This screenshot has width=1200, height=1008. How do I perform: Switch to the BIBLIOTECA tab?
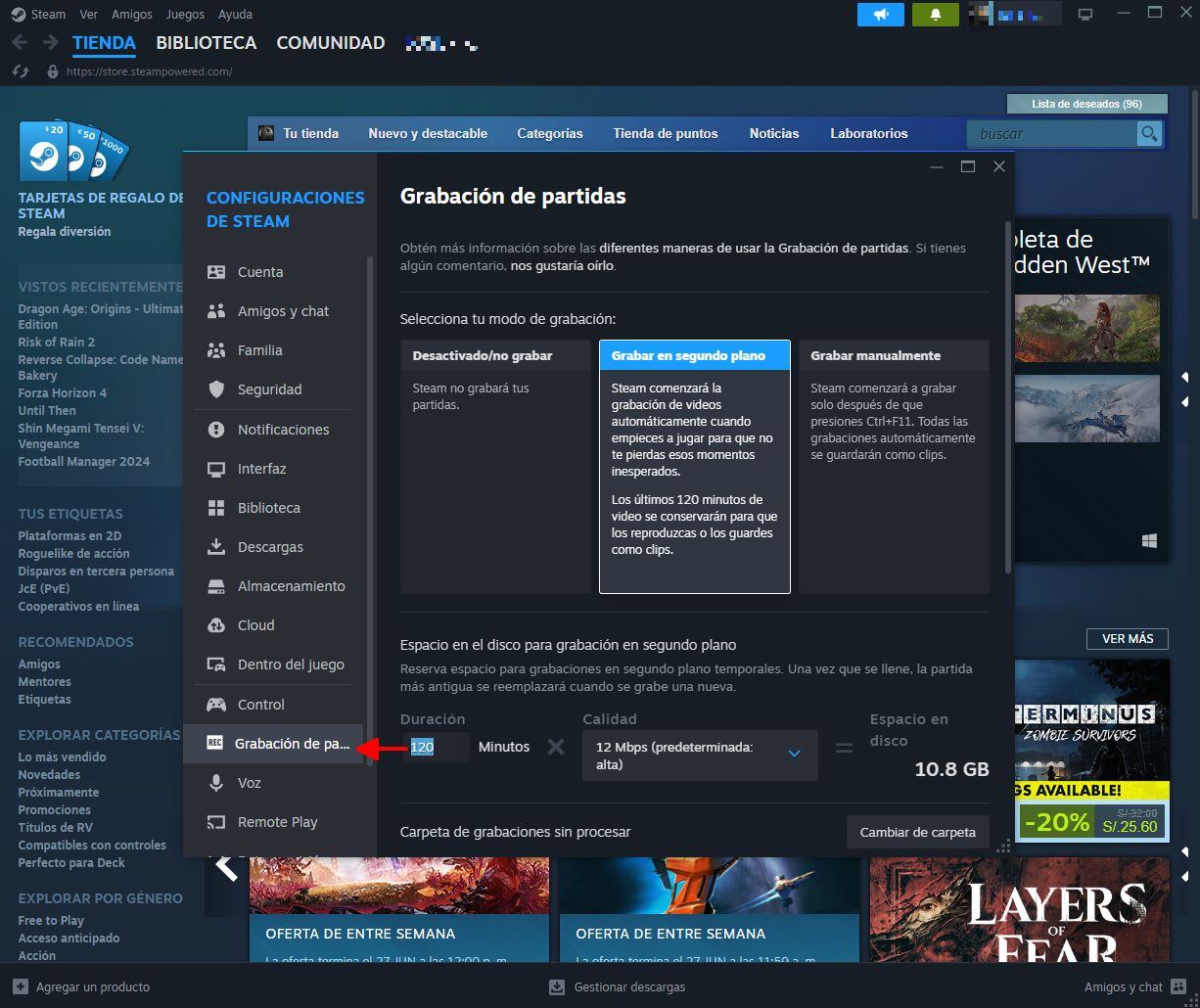click(x=206, y=43)
